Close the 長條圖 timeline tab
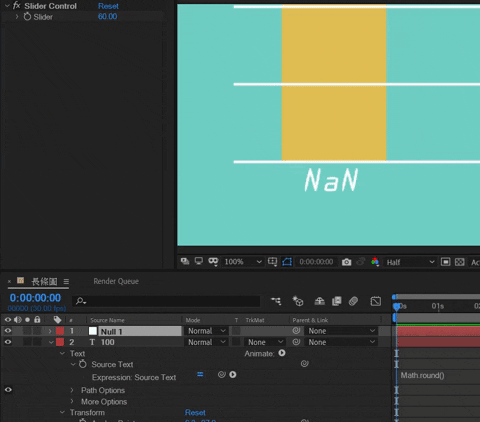This screenshot has width=480, height=422. pyautogui.click(x=9, y=282)
